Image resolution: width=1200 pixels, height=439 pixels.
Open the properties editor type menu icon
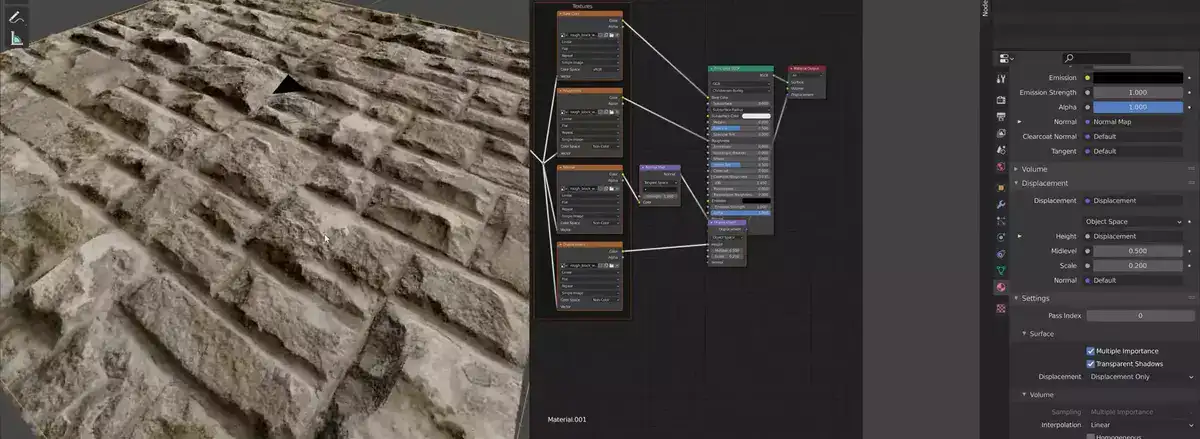point(1004,59)
